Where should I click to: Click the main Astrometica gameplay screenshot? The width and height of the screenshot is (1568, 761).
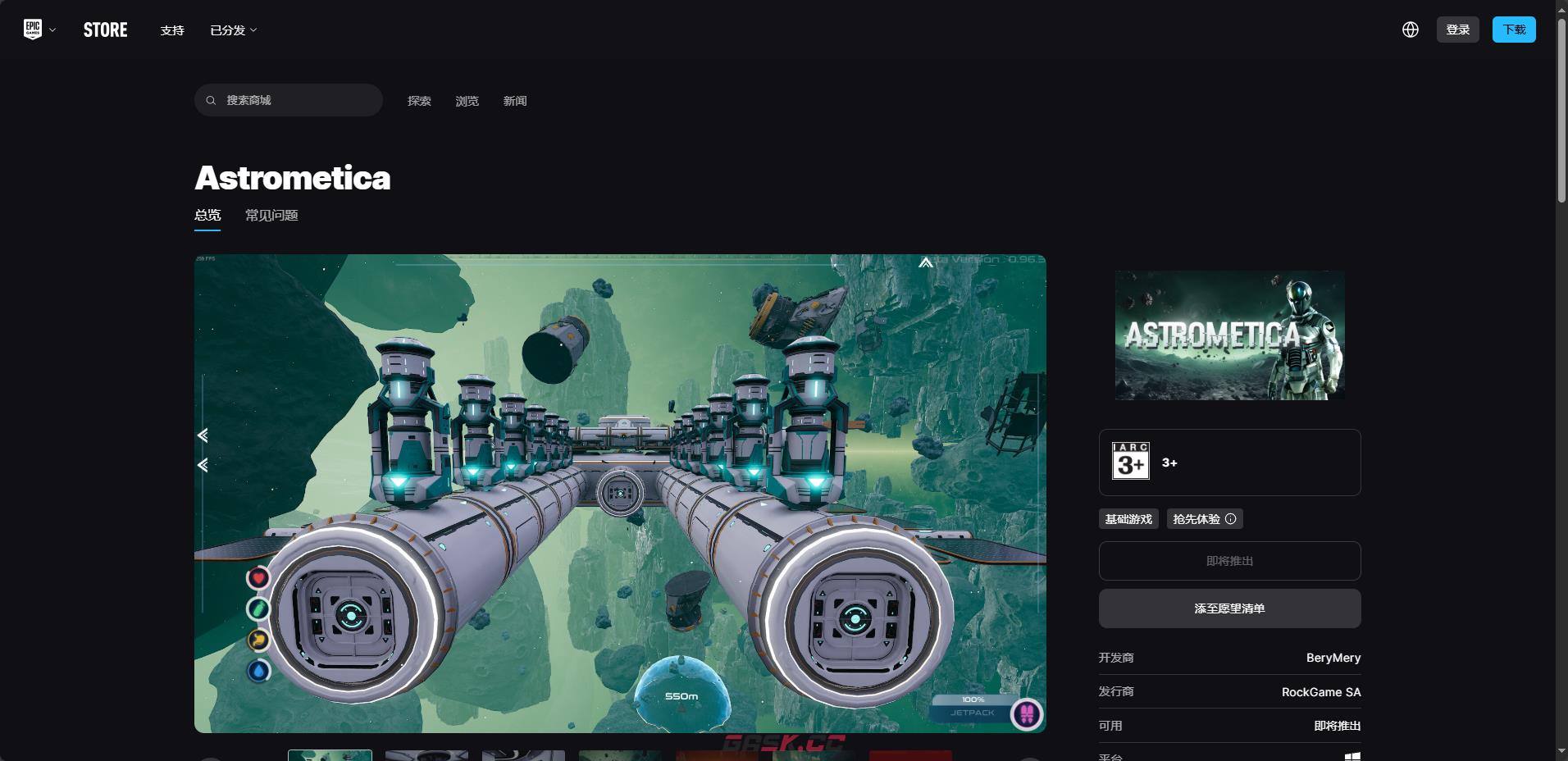[x=620, y=494]
